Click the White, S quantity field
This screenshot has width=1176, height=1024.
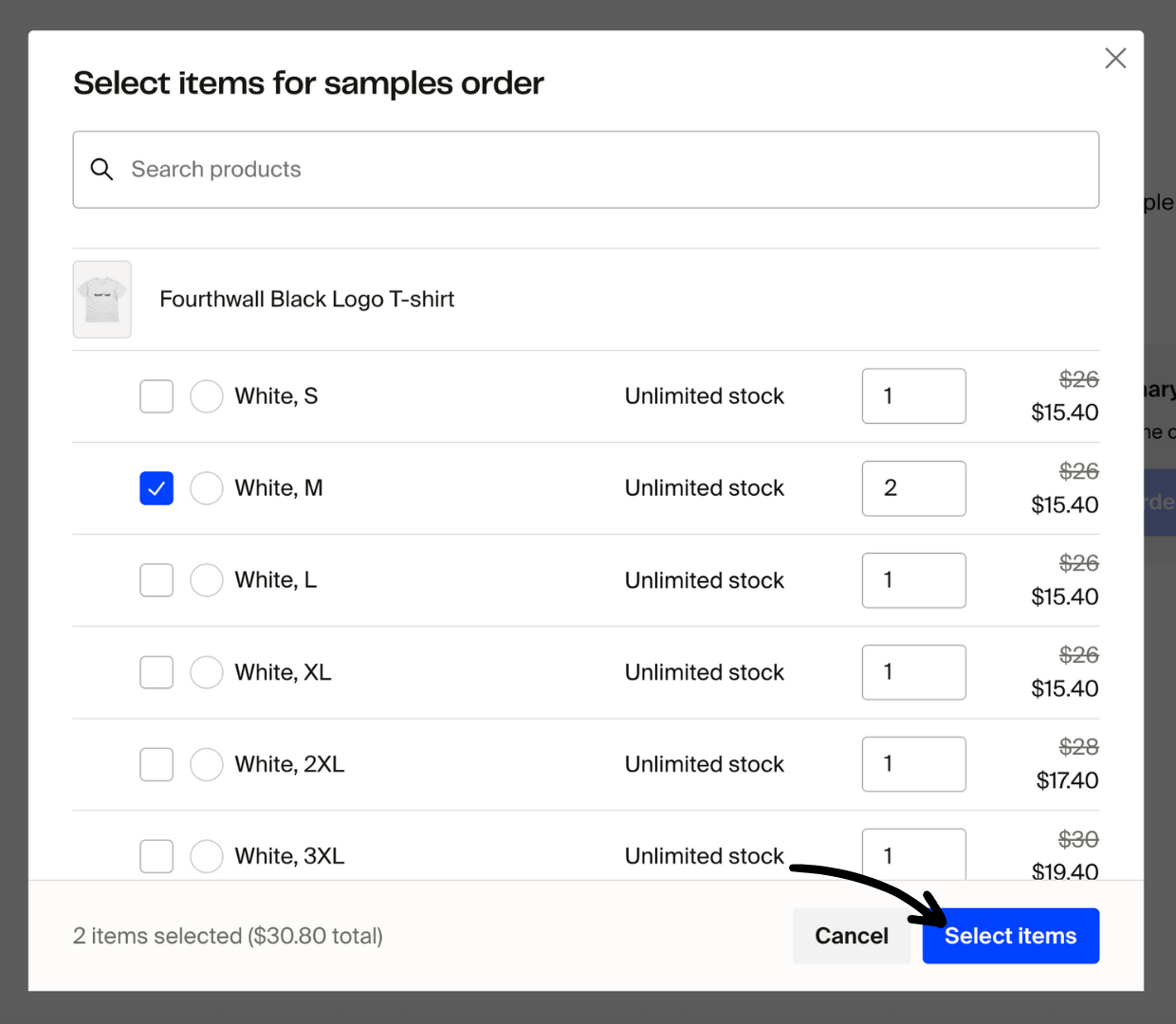point(913,396)
